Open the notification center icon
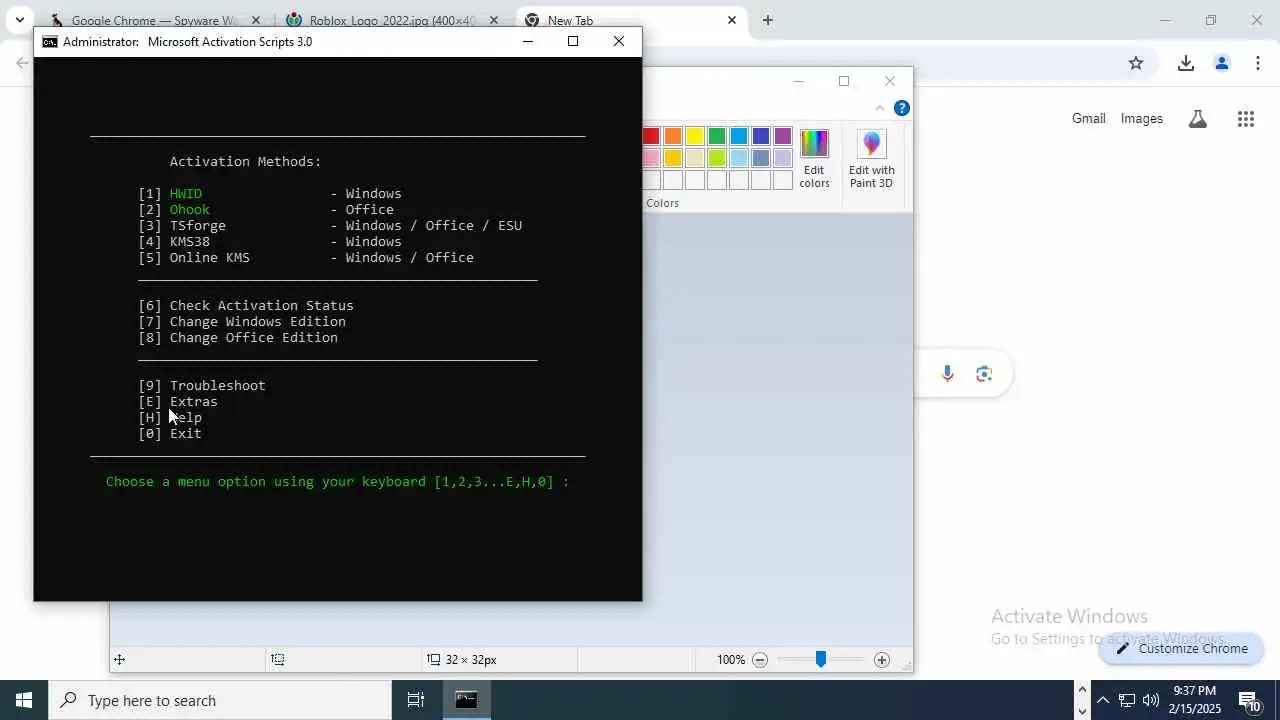This screenshot has width=1280, height=720. (1249, 700)
